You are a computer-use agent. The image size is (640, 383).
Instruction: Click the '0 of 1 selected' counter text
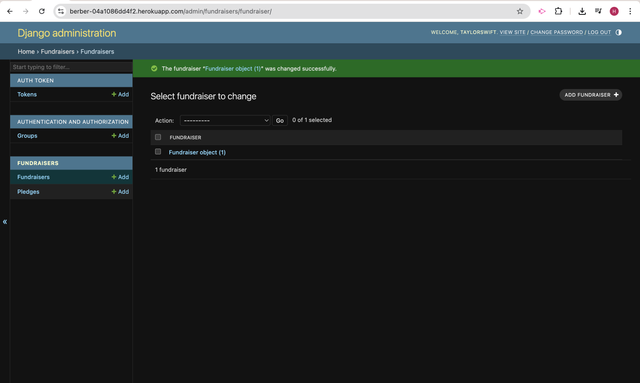point(312,120)
